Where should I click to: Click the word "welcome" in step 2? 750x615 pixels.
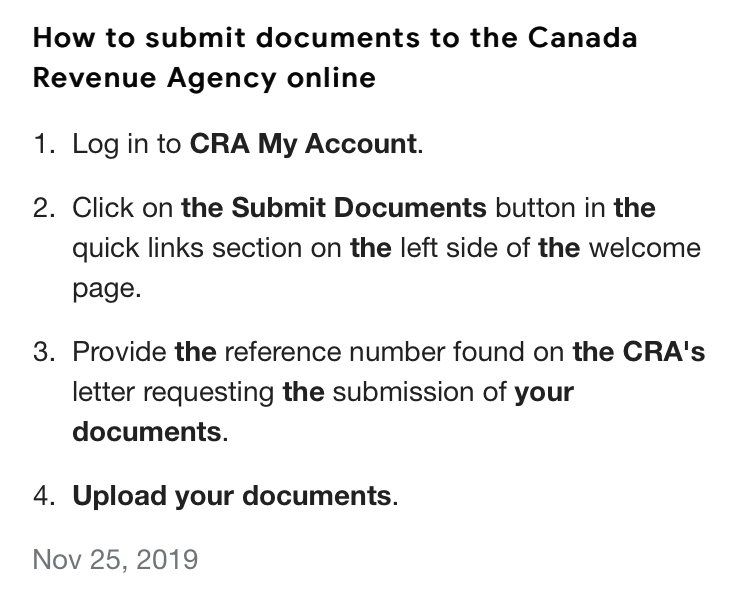coord(645,248)
